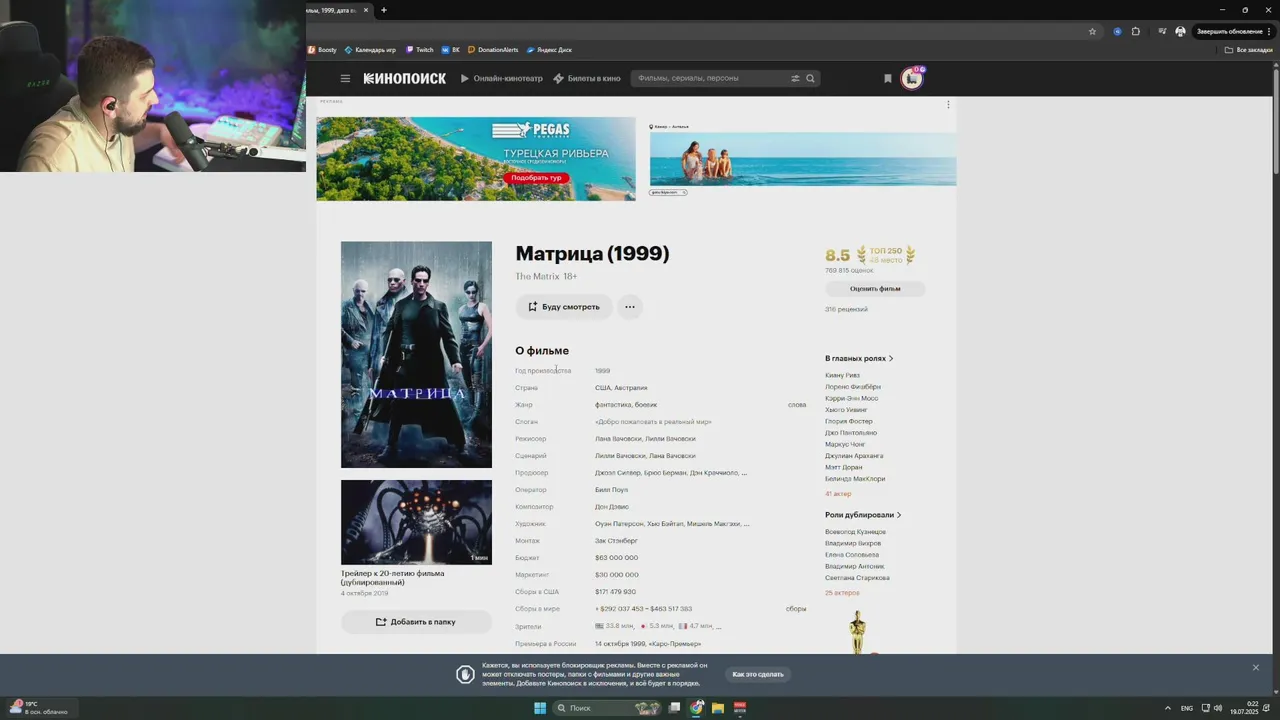Open Яндекс Диск bookmark
Viewport: 1280px width, 720px height.
(x=550, y=49)
